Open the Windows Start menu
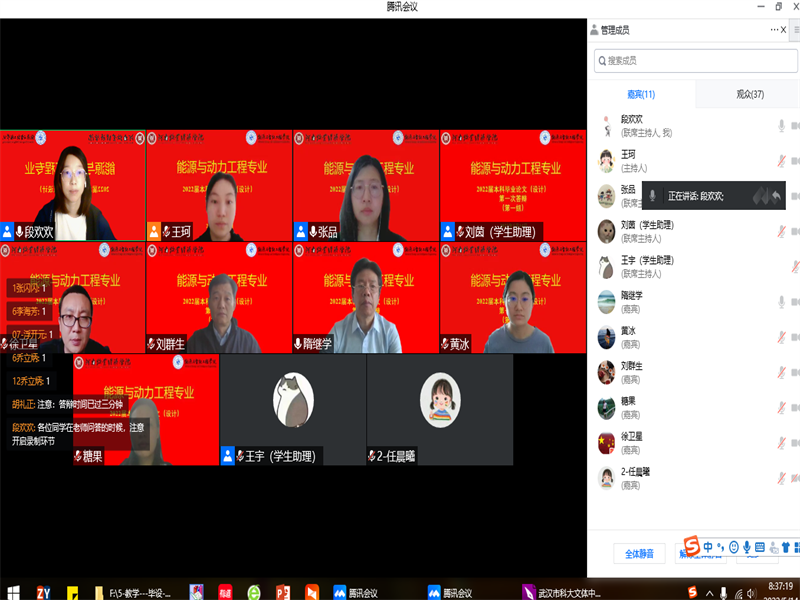 tap(14, 592)
